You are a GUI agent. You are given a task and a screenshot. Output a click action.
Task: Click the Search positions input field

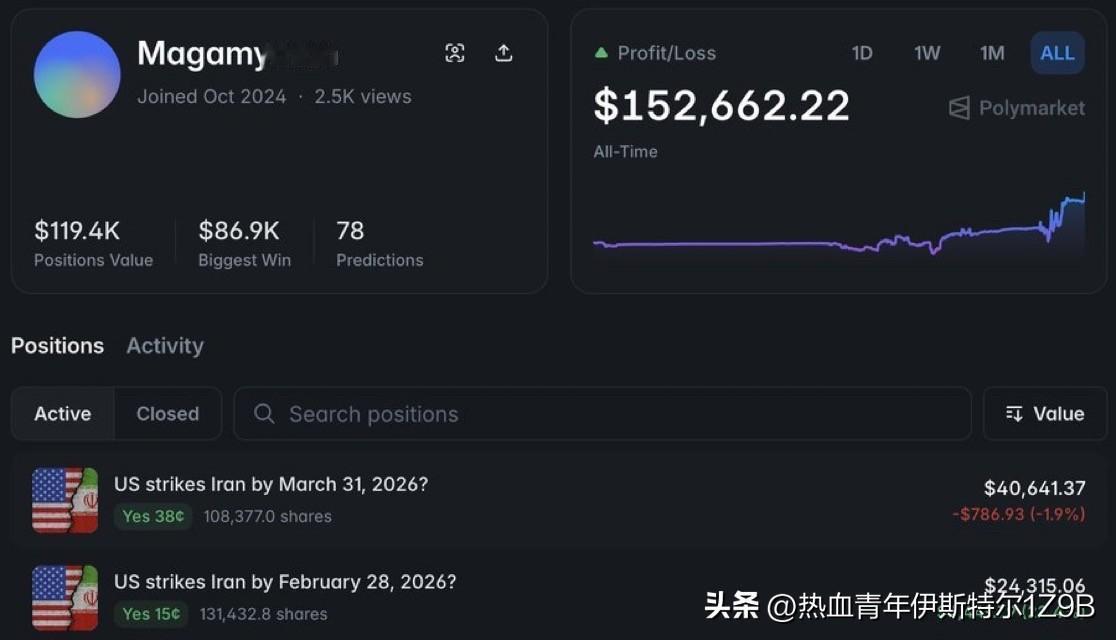point(500,413)
